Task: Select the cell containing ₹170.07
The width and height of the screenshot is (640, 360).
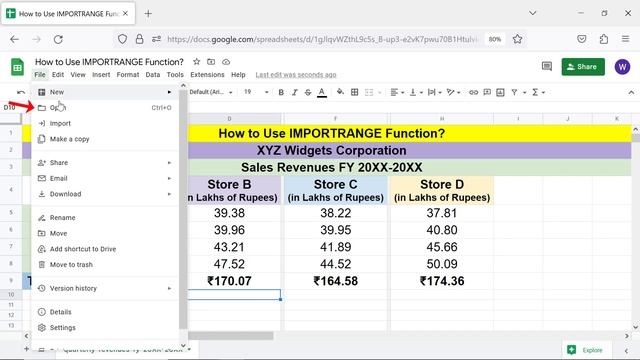Action: click(229, 281)
